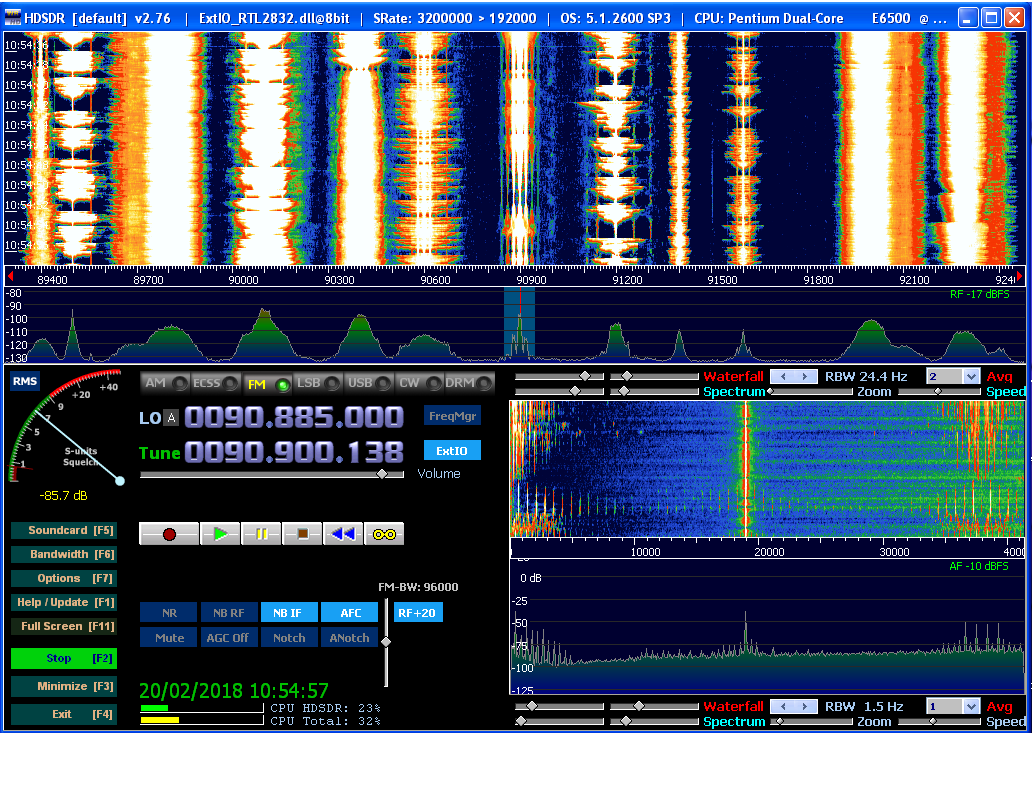
Task: Adjust the Volume slider
Action: click(382, 474)
